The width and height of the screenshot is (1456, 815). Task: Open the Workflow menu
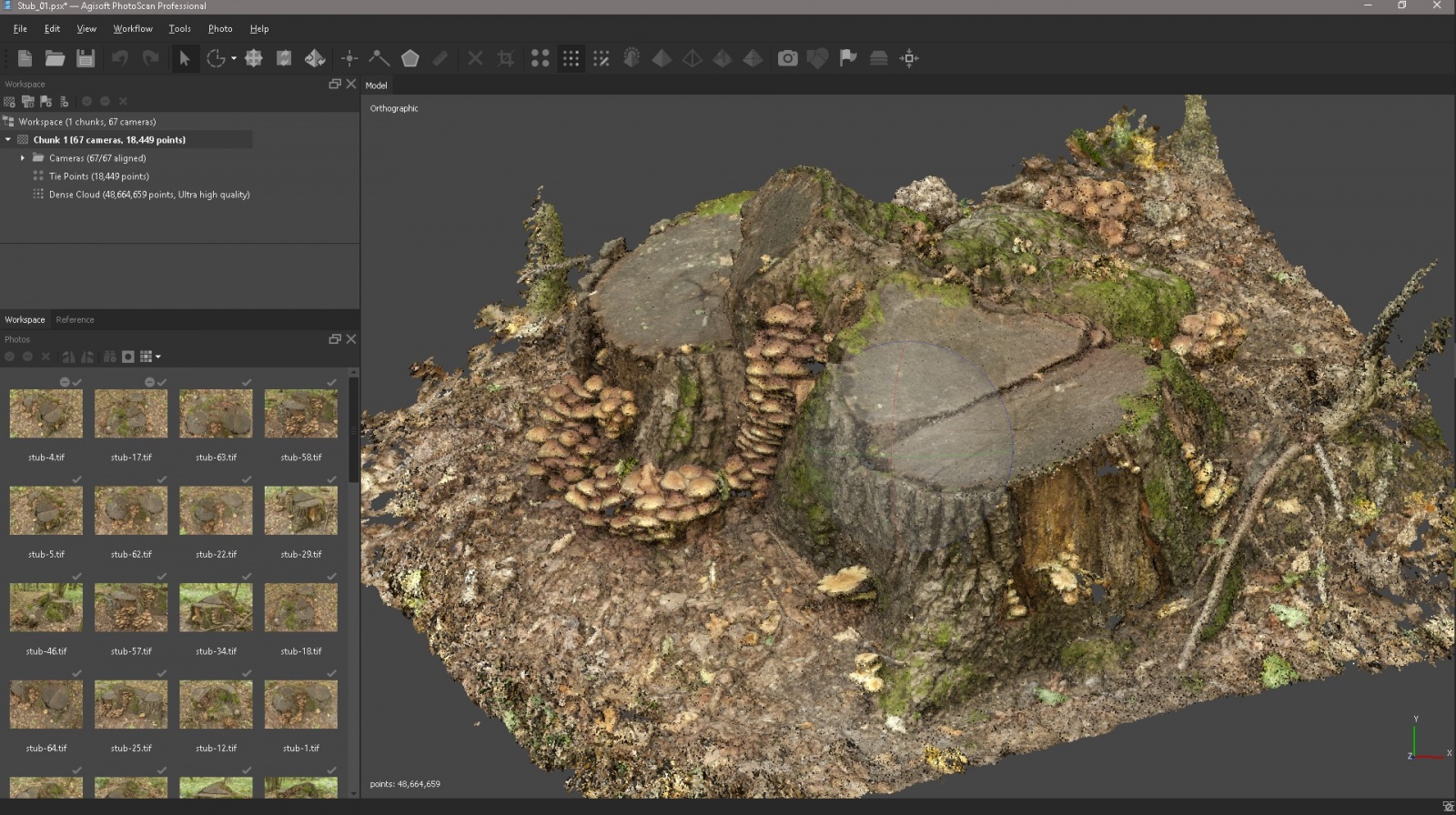point(132,29)
